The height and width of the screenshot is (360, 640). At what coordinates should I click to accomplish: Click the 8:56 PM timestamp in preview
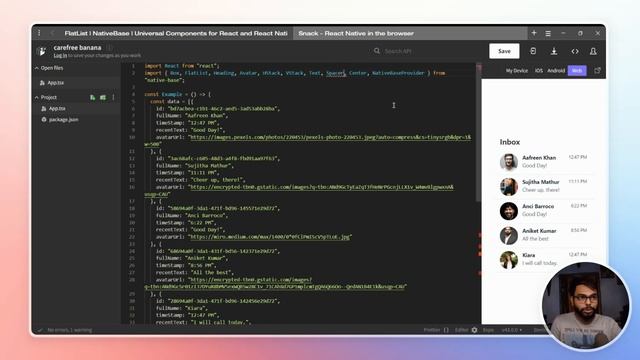(579, 230)
